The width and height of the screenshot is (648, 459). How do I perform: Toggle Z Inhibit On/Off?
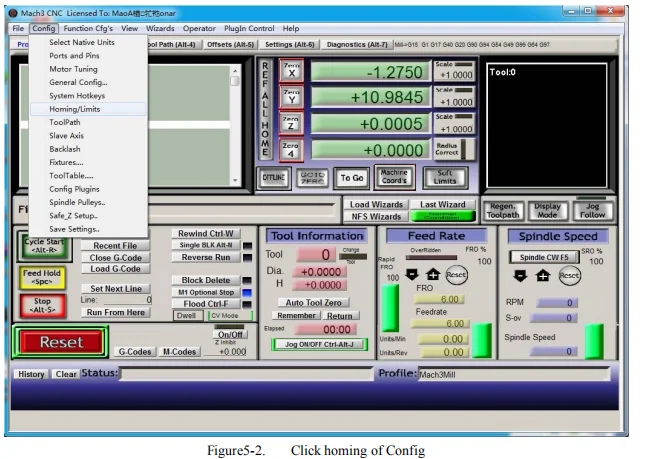[x=230, y=335]
